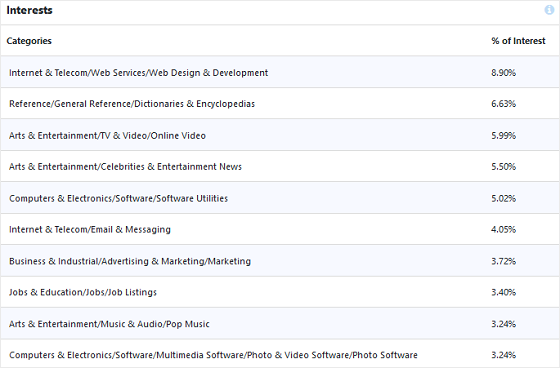Click the Interests panel title
This screenshot has width=560, height=368.
(29, 10)
